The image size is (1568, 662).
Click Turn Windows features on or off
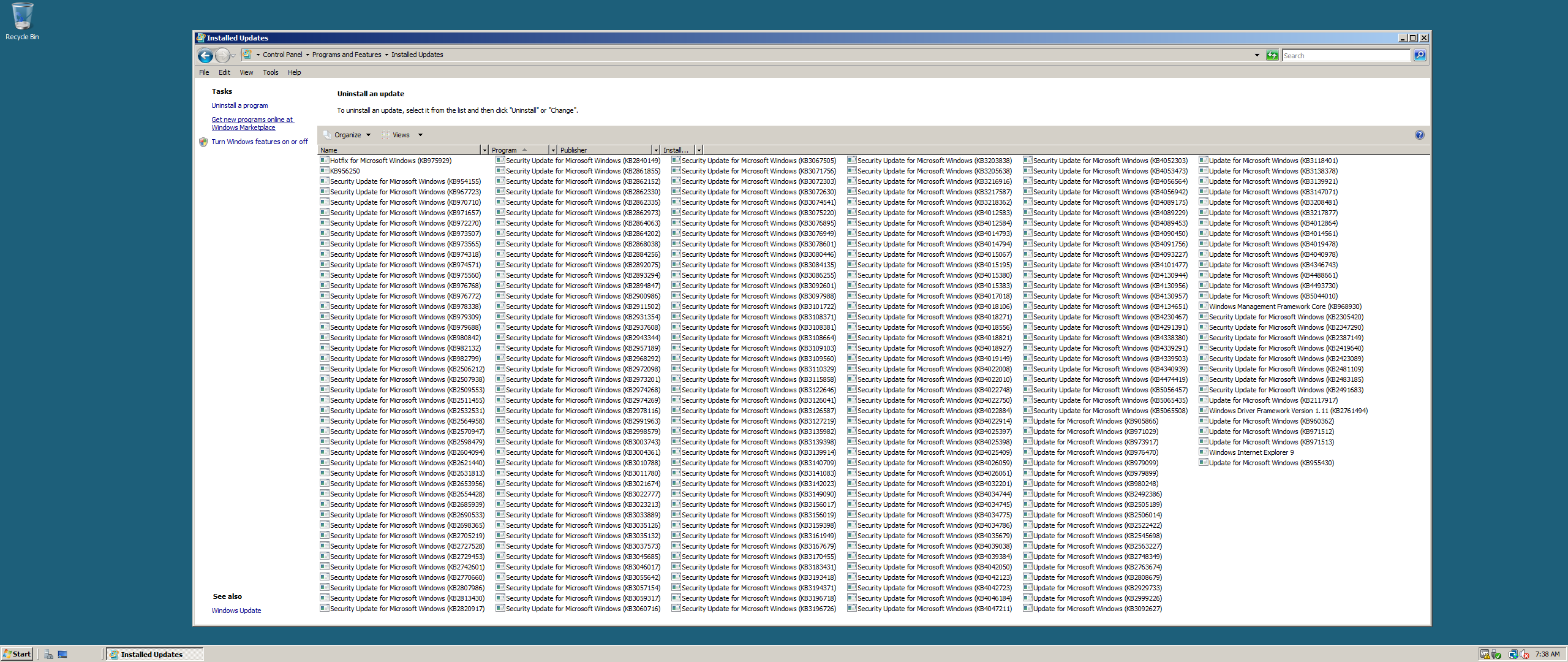[x=260, y=142]
